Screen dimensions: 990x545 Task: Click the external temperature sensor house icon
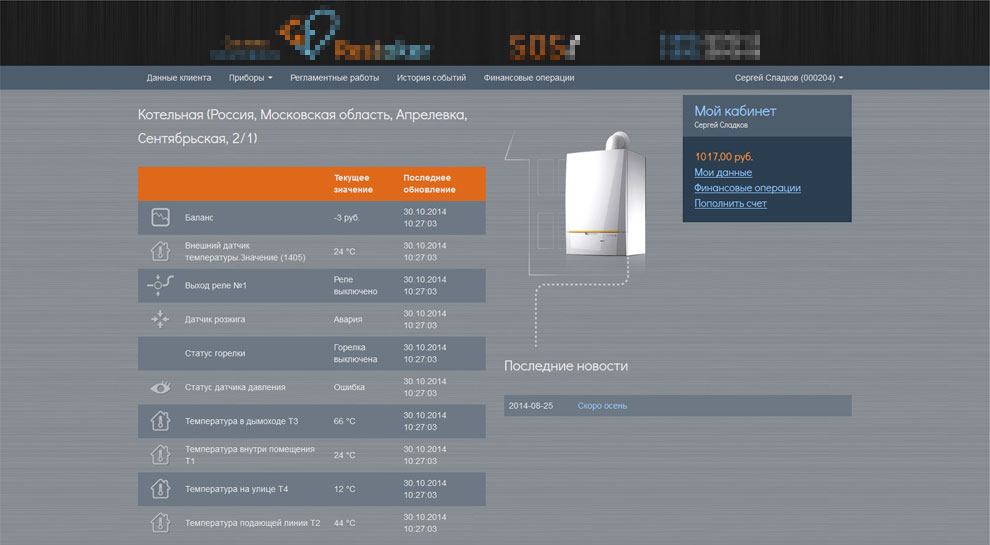click(160, 251)
